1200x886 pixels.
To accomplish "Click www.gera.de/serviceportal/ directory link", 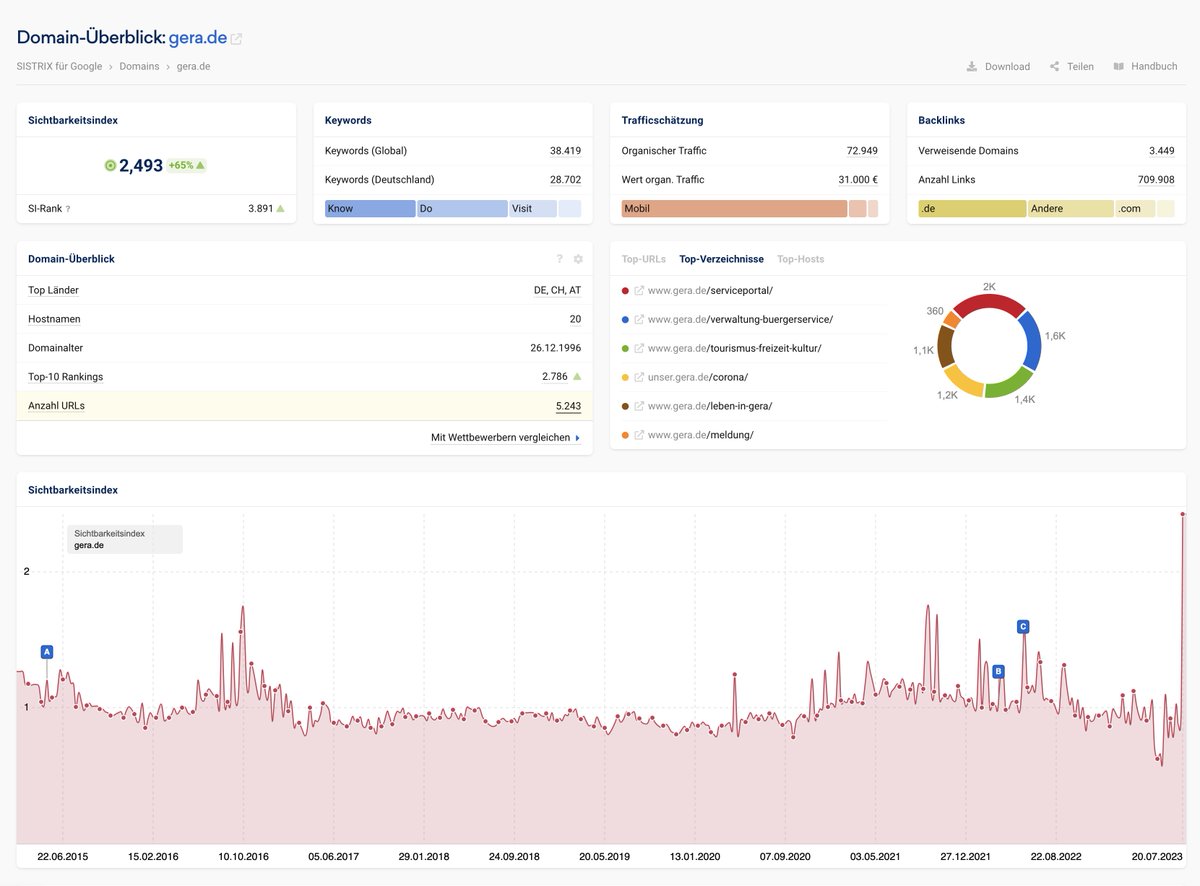I will click(x=710, y=291).
